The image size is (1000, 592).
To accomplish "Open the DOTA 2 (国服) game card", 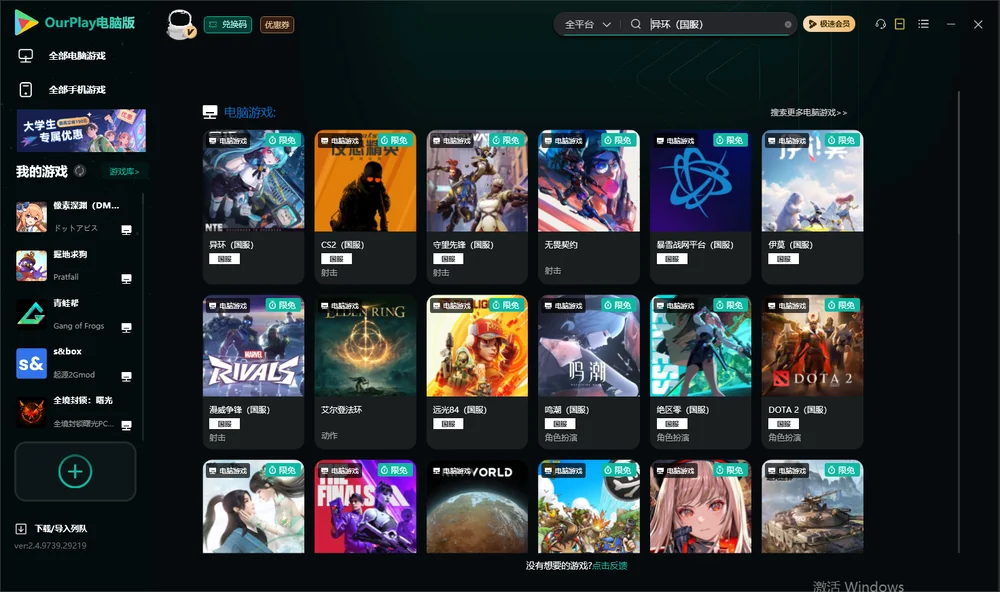I will point(812,372).
